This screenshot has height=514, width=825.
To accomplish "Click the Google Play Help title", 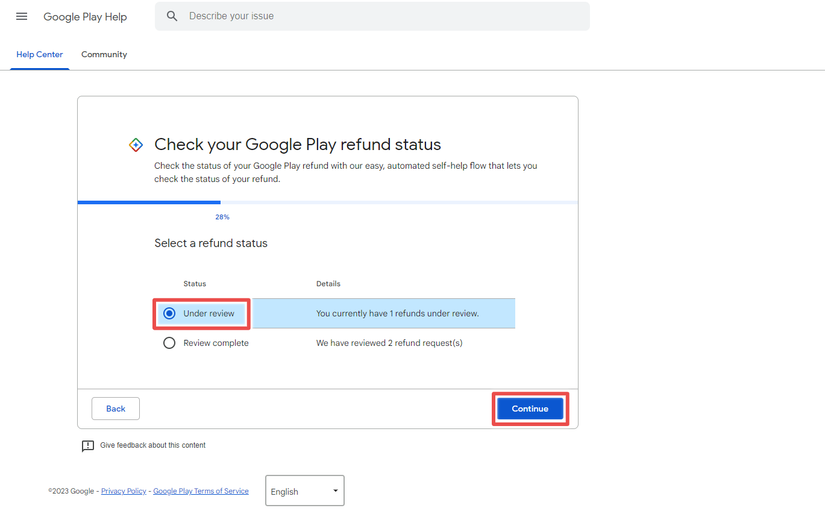I will (85, 17).
